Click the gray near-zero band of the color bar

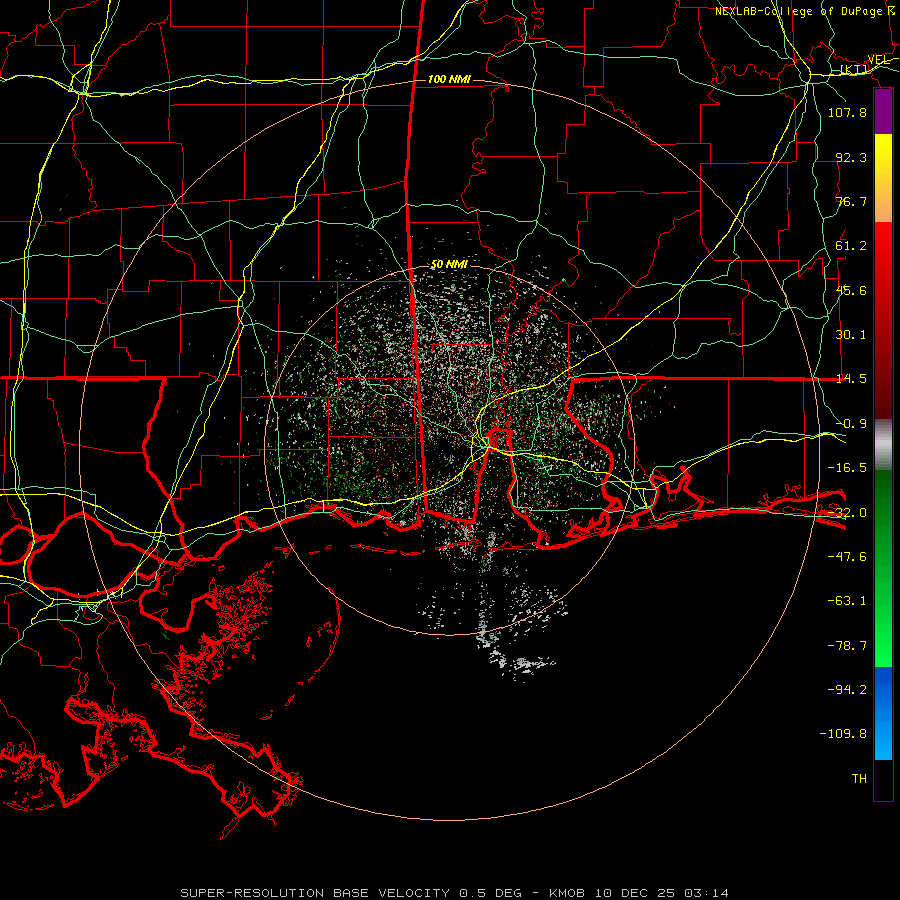coord(883,445)
